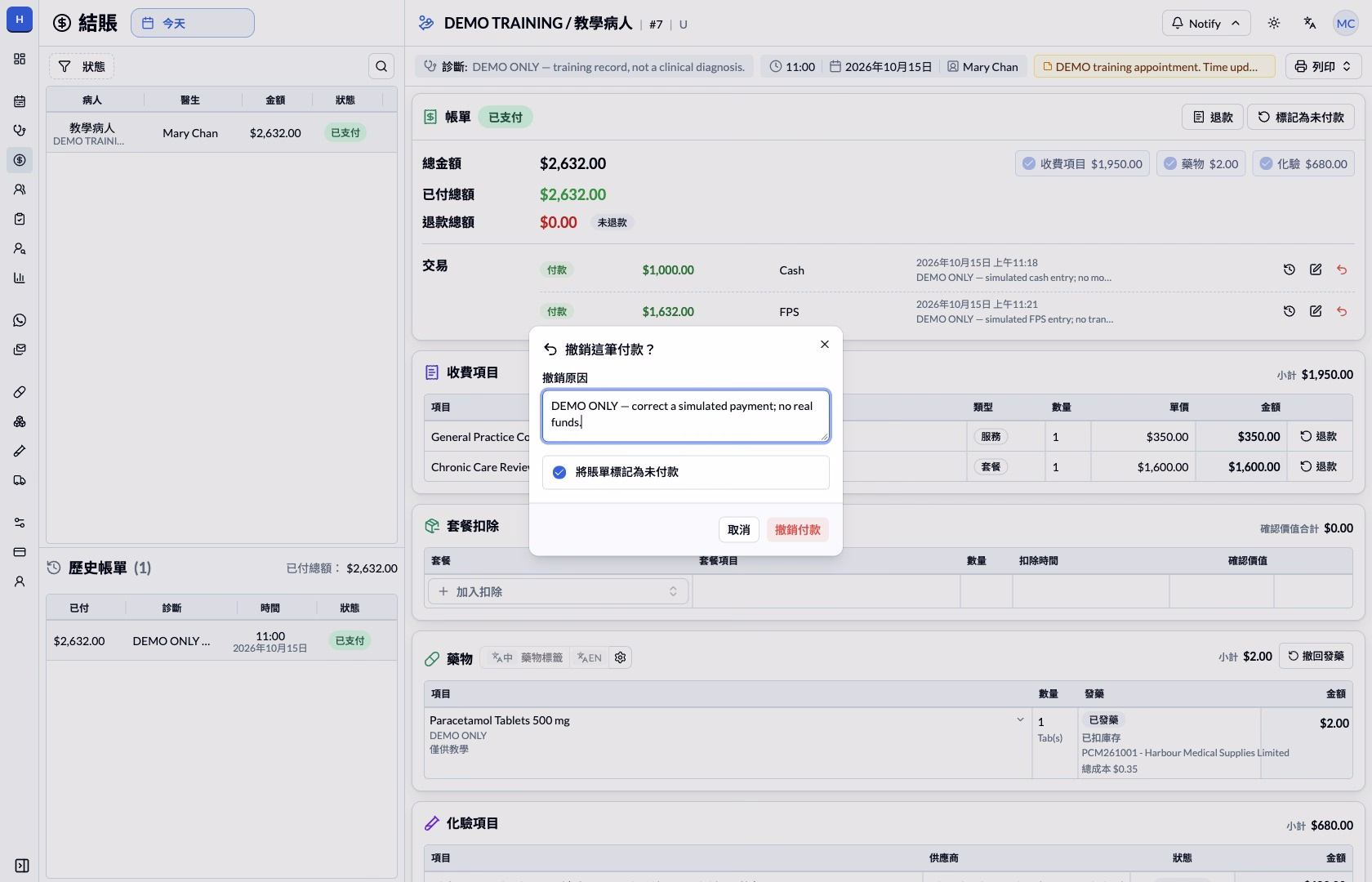Open the language translate icon in the header
1372x882 pixels.
1310,23
